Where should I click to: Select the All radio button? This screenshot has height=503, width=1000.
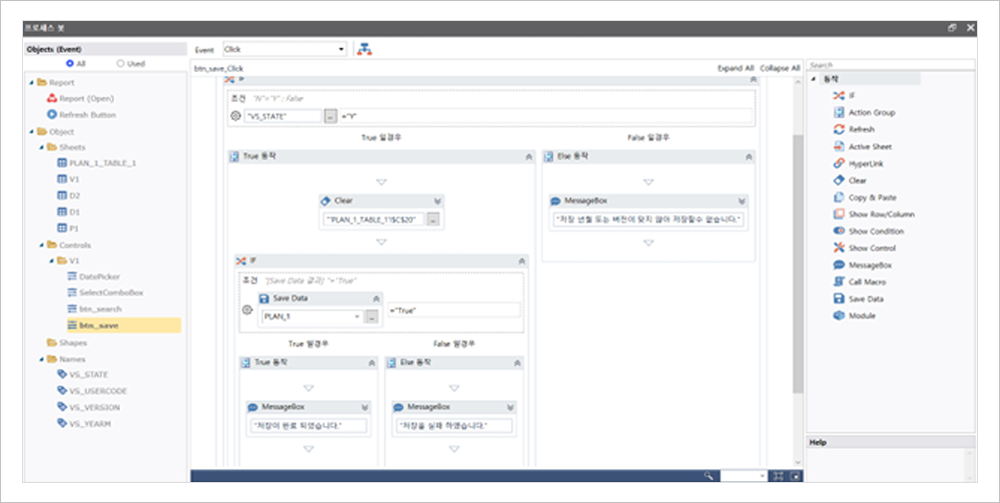pos(68,63)
